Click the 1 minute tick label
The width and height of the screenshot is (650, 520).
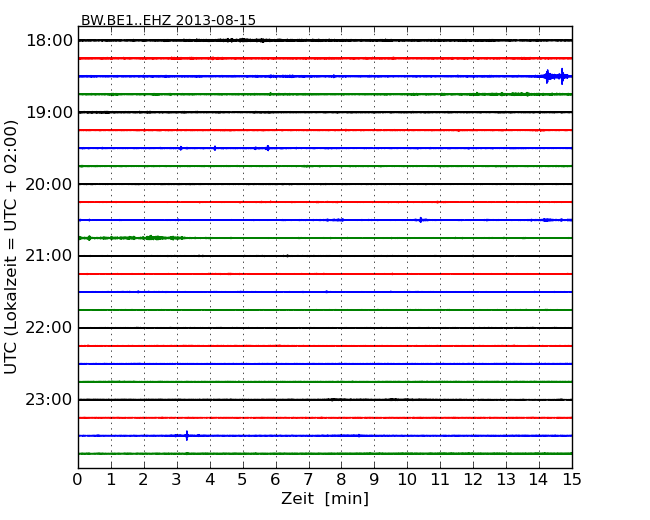point(111,479)
